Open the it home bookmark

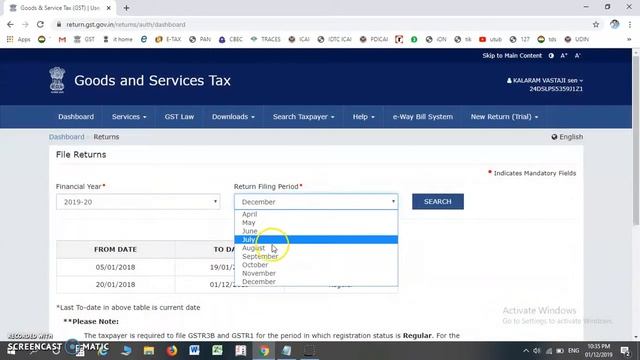[118, 39]
